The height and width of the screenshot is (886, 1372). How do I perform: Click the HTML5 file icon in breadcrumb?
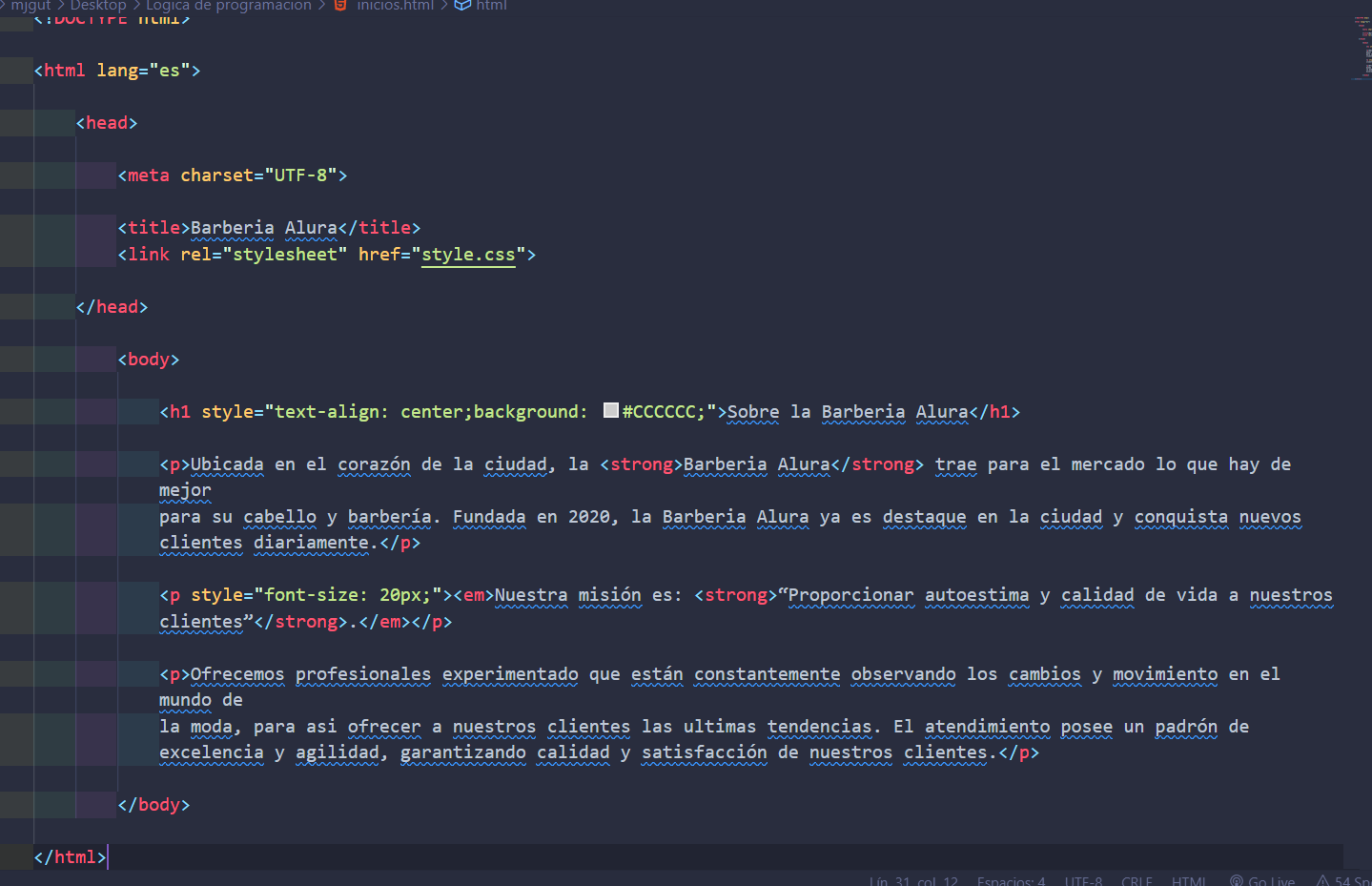tap(340, 5)
